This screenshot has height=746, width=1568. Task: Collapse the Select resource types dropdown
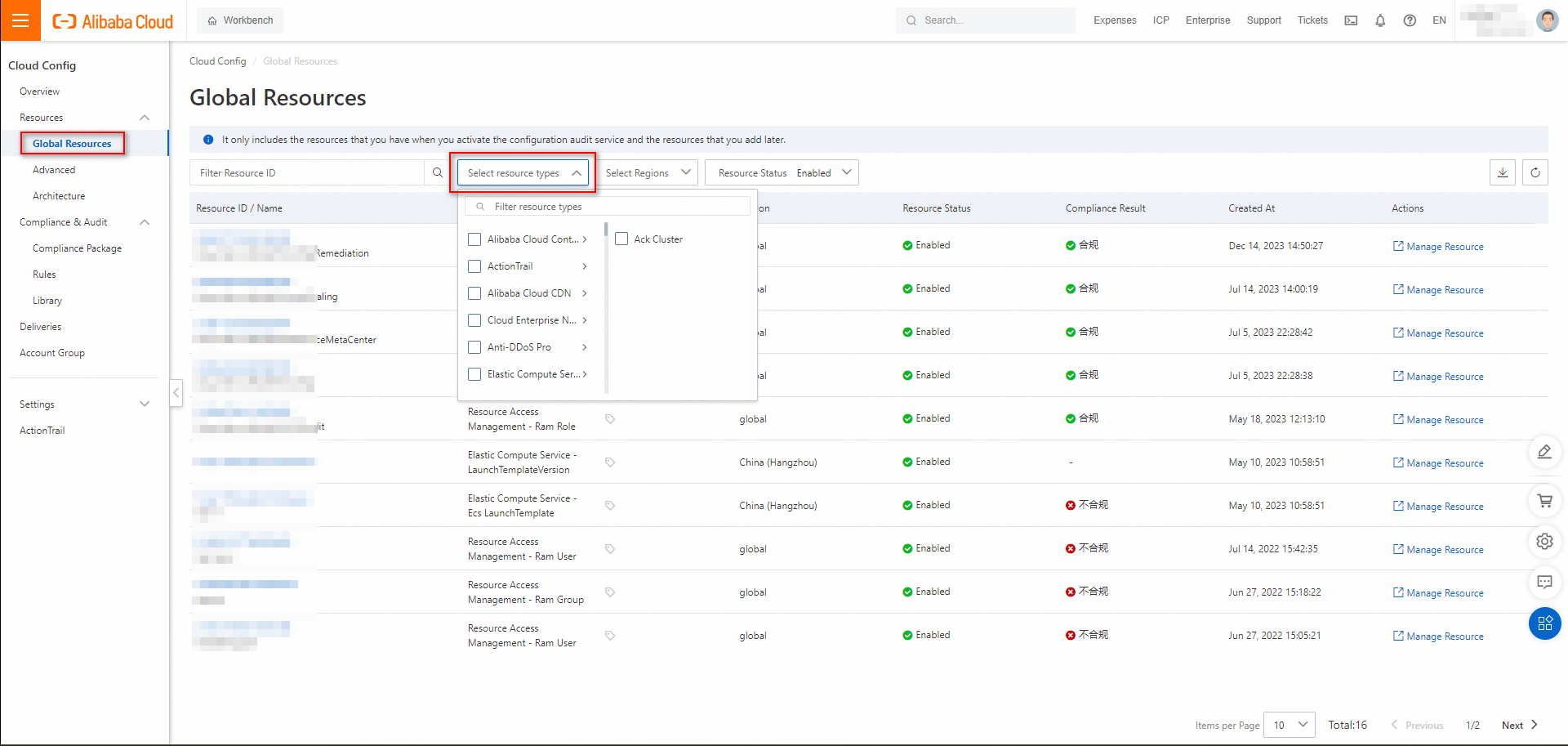point(523,172)
